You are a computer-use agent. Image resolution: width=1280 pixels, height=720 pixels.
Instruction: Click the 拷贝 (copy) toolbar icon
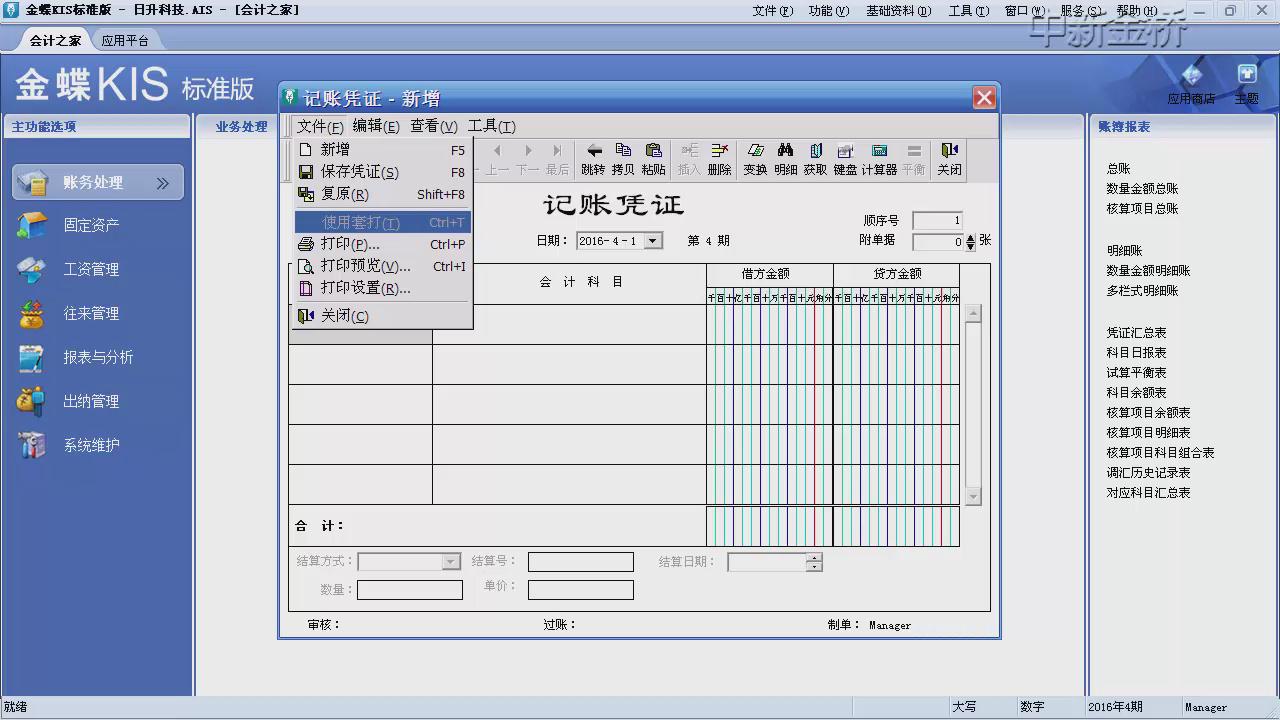(x=623, y=159)
